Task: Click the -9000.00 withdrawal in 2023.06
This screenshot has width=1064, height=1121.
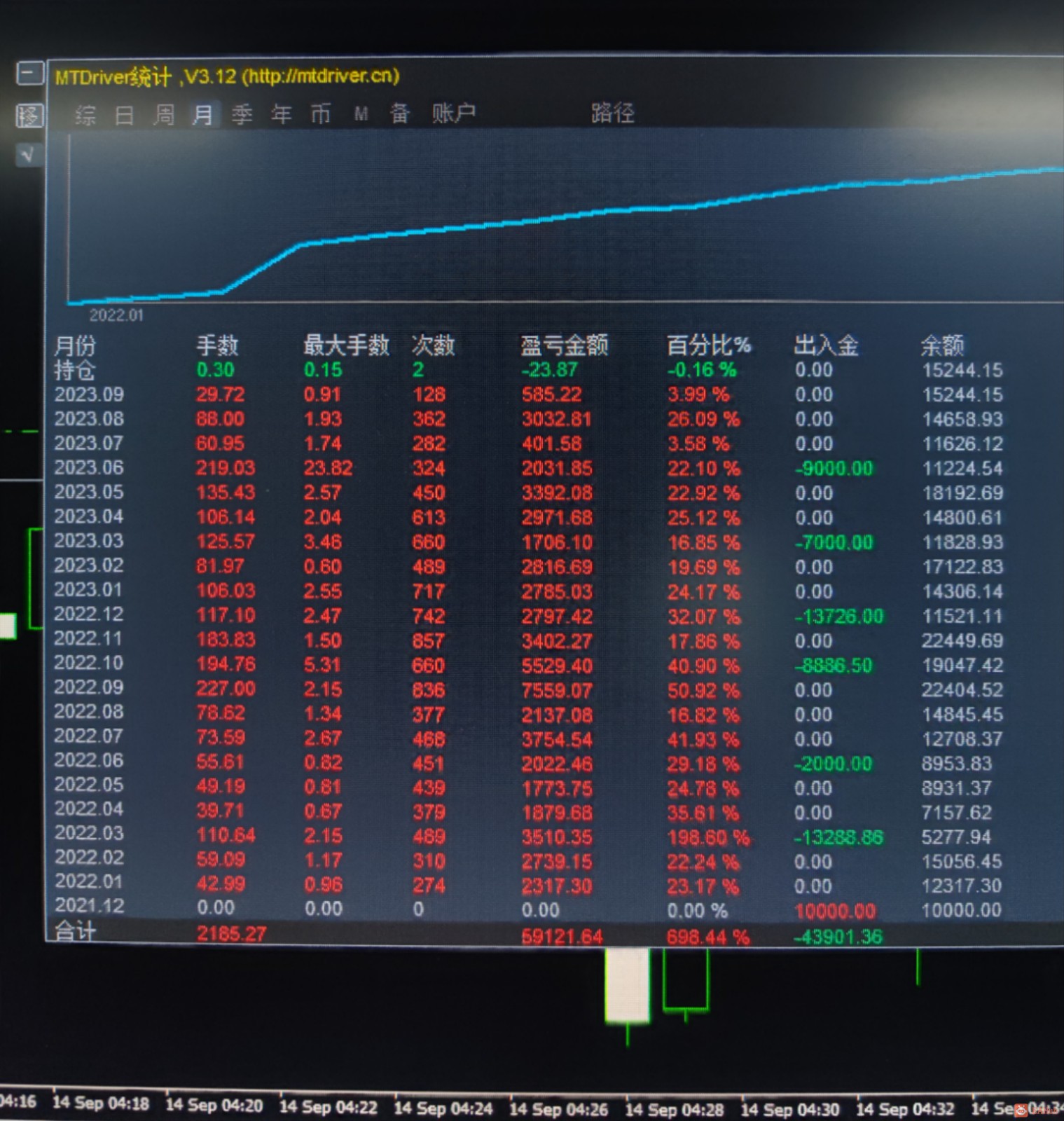Action: tap(834, 468)
